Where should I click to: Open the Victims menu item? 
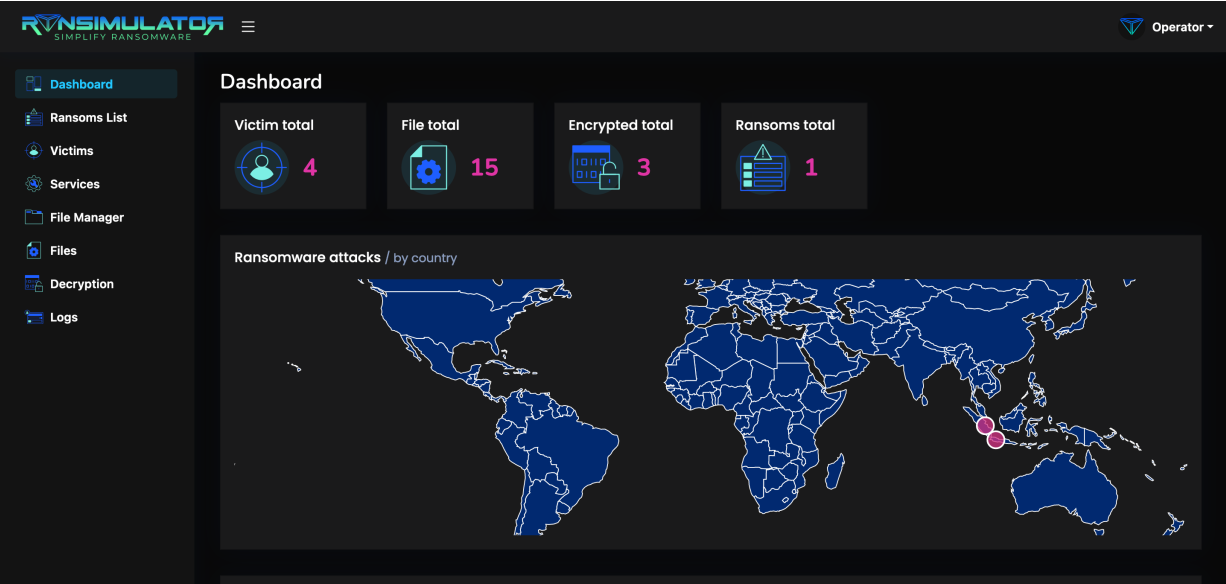[71, 151]
